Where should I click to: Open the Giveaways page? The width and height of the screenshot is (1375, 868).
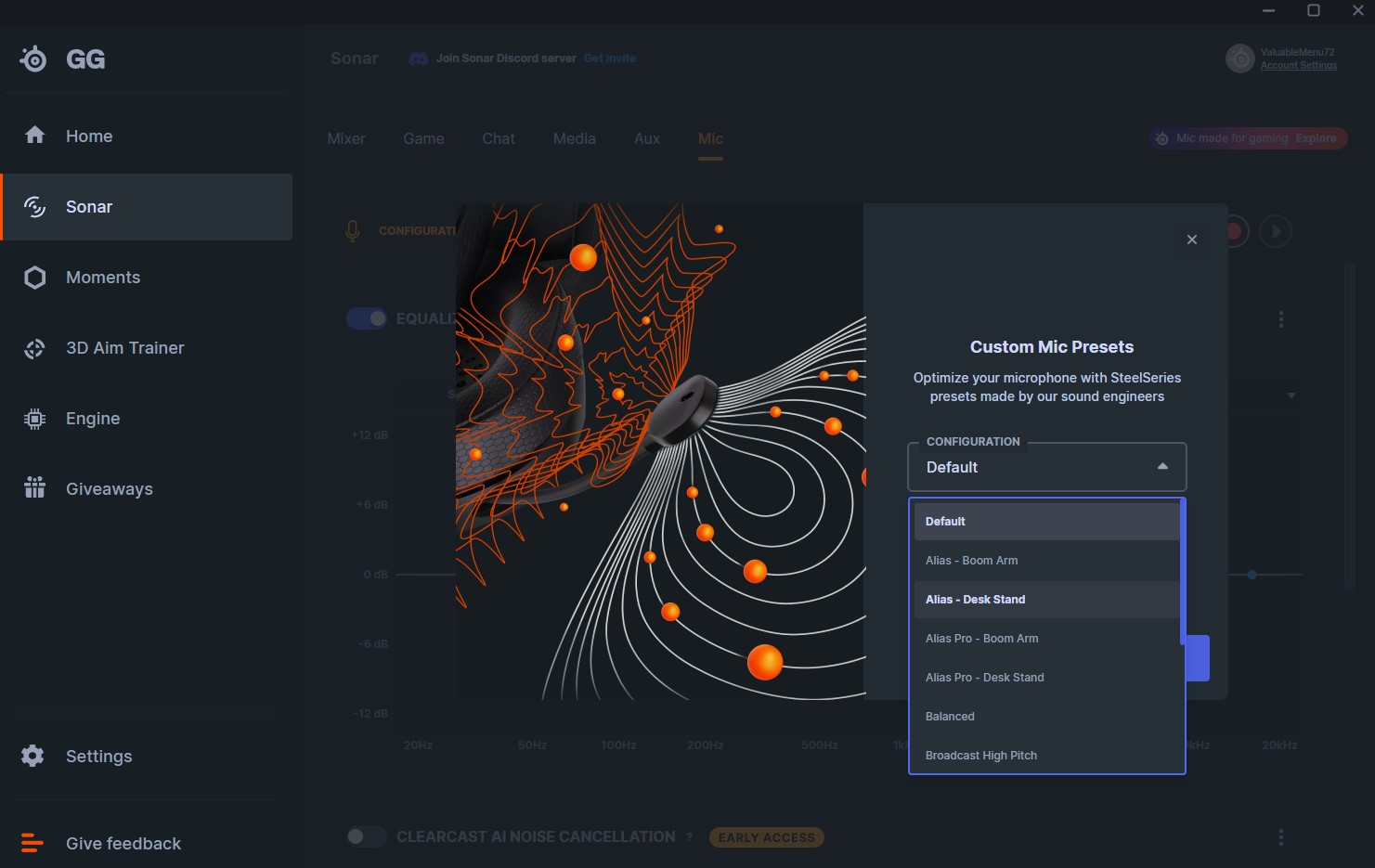pos(109,489)
